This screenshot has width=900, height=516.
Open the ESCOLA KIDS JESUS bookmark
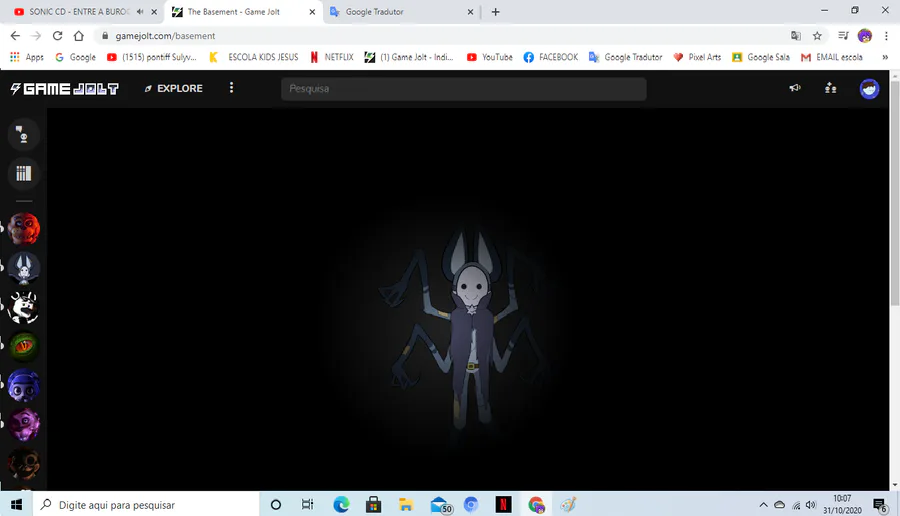(x=254, y=57)
